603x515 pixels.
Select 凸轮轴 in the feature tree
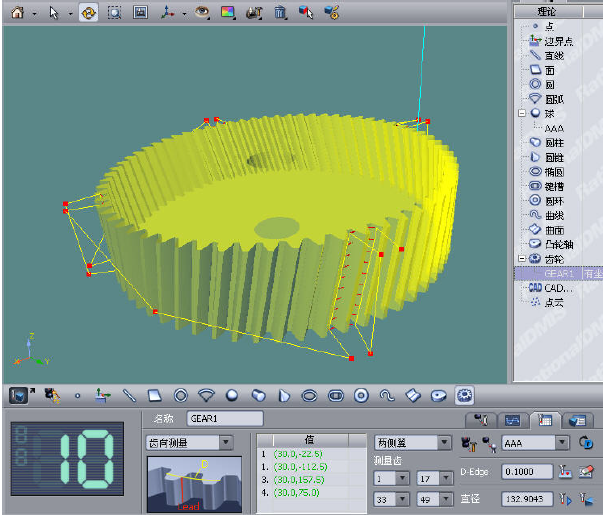tap(557, 243)
